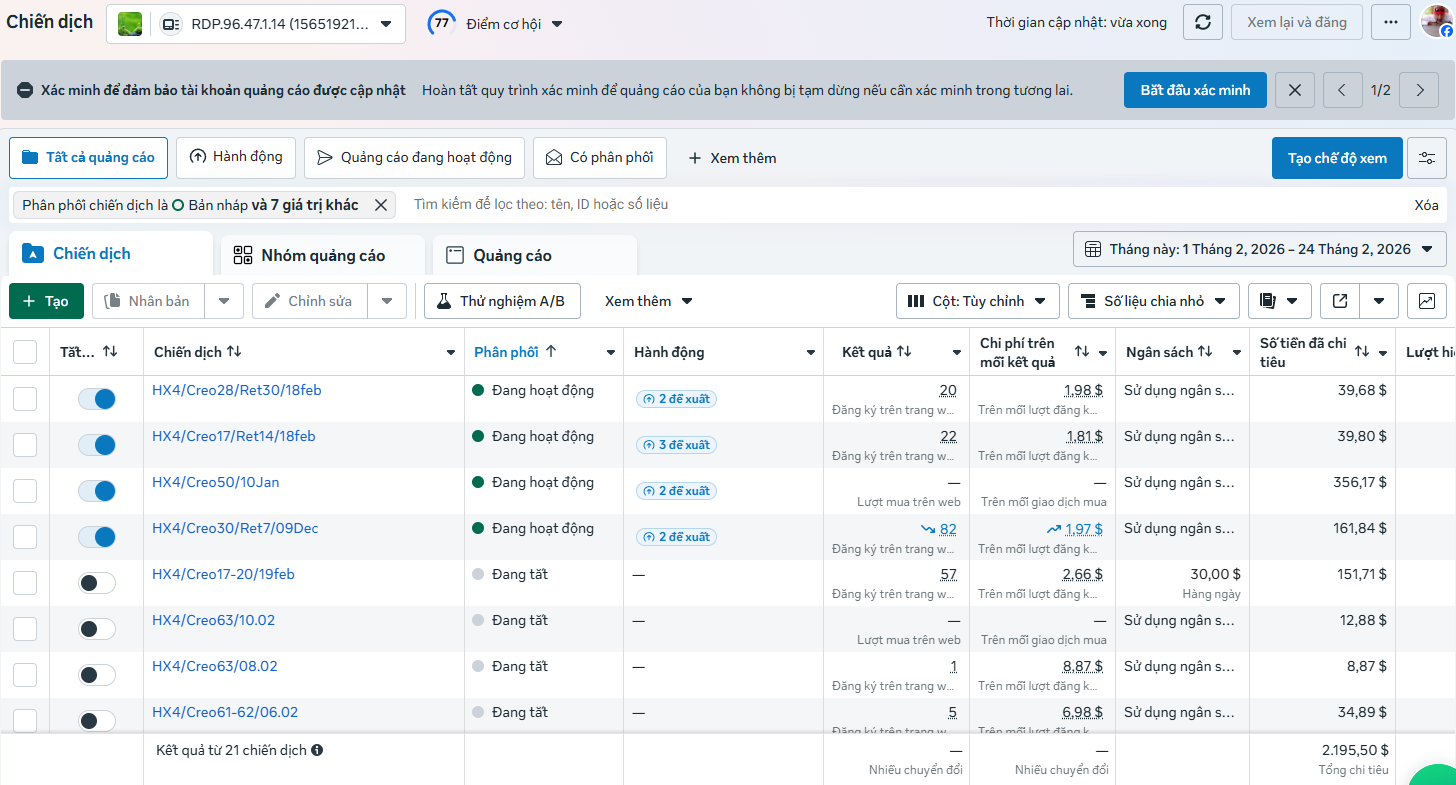Dismiss the verification banner with X
Screen dimensions: 1456x785
pos(1295,90)
